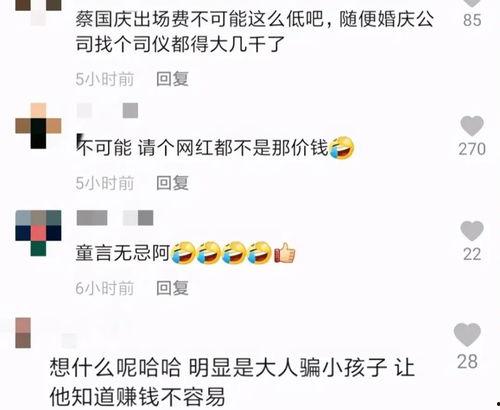Select comment text 想什么呢哈哈 明显是大人骗小孩子
500x410 pixels.
pyautogui.click(x=218, y=367)
